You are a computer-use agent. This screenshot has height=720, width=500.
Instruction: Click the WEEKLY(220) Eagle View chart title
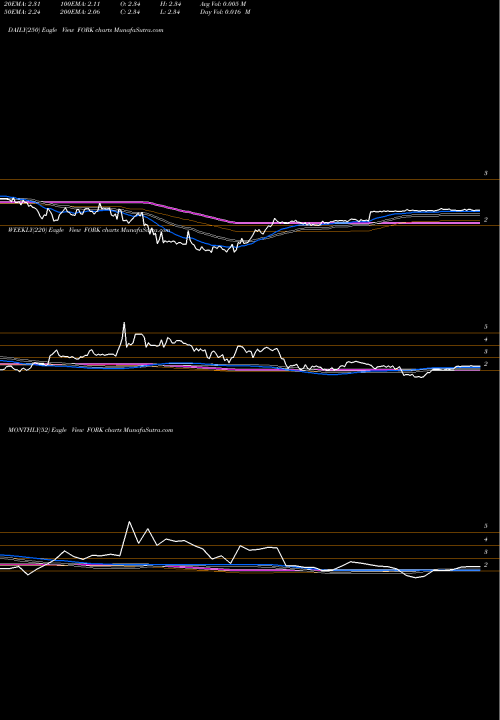pyautogui.click(x=89, y=230)
